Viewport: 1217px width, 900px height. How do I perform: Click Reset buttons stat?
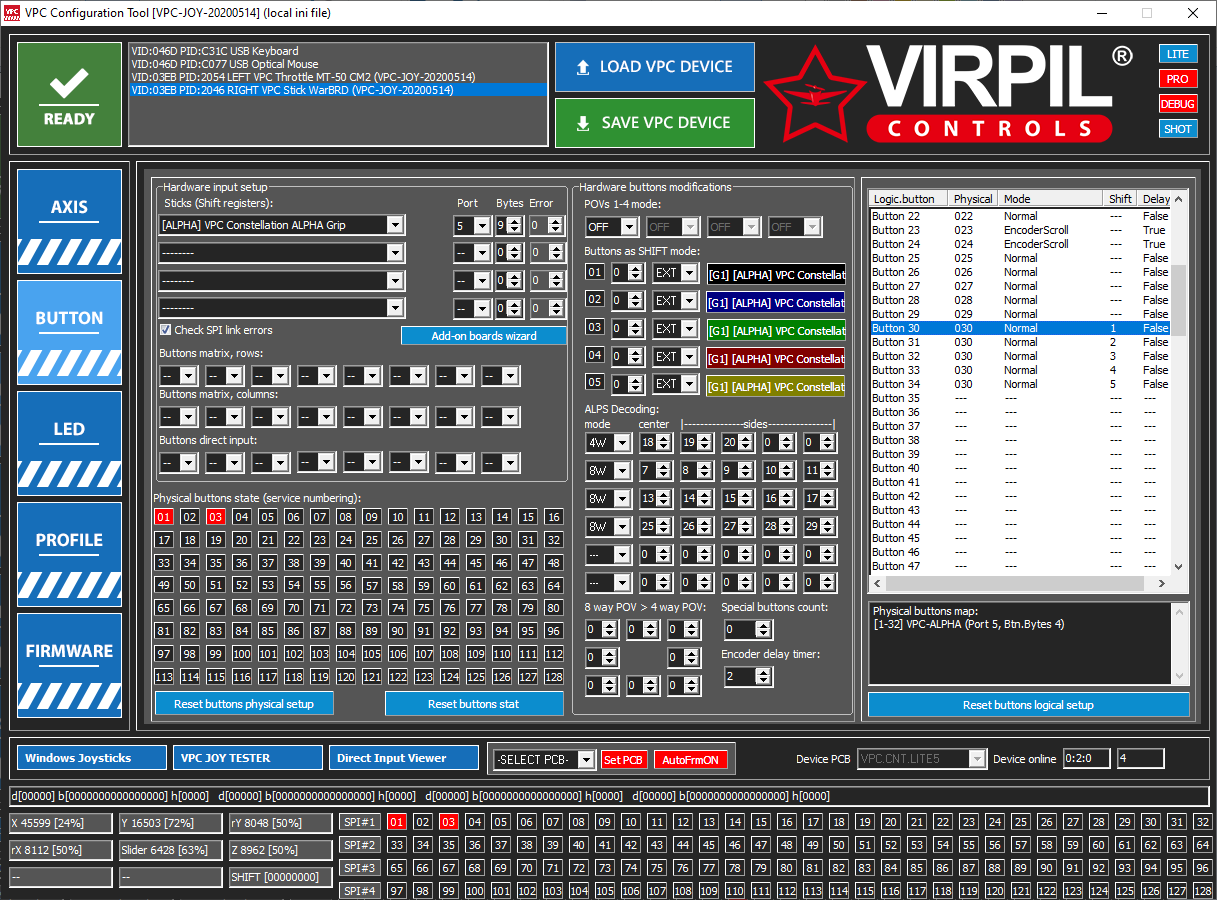click(474, 704)
